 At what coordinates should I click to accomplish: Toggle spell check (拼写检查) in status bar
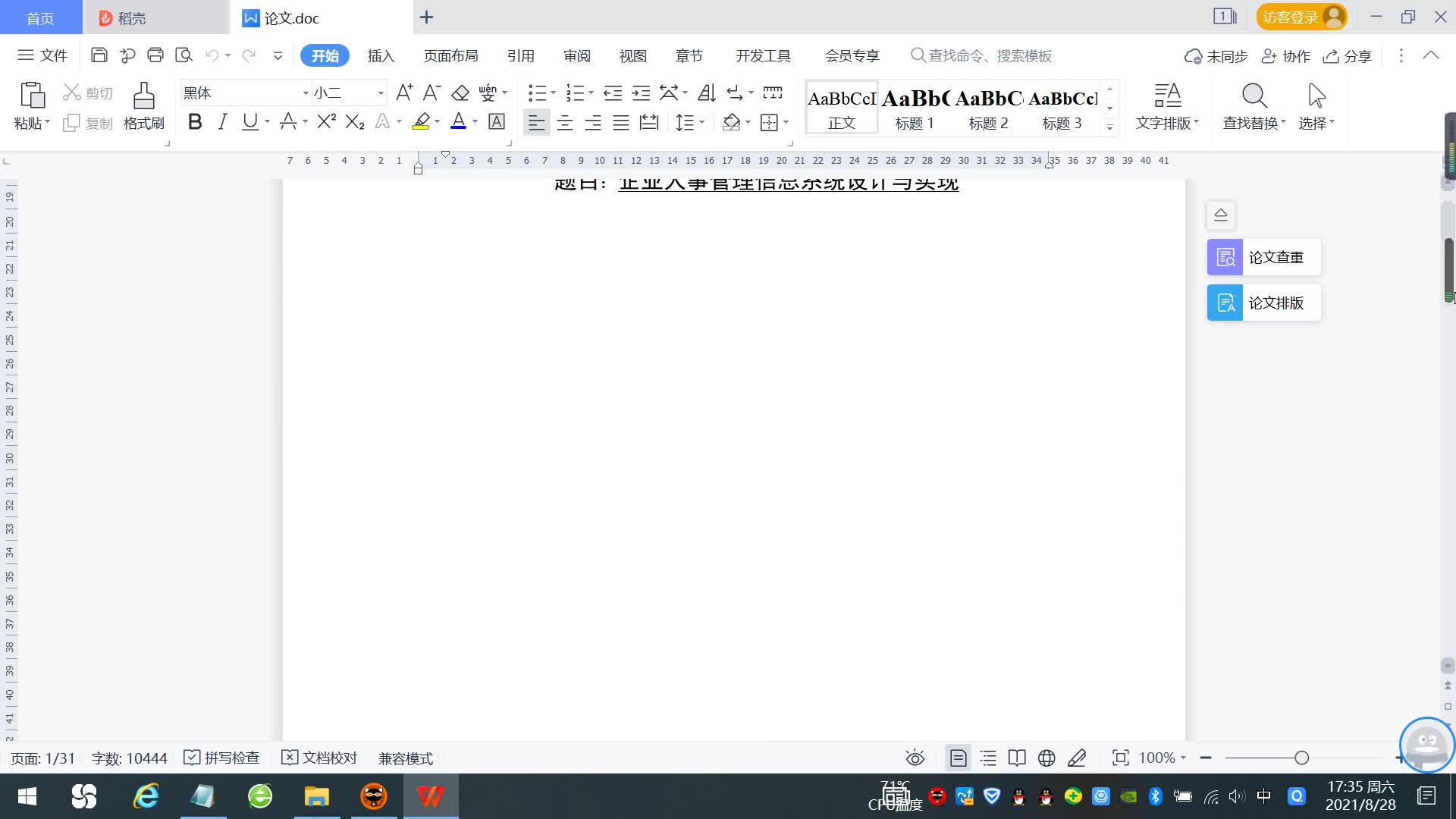(x=222, y=758)
